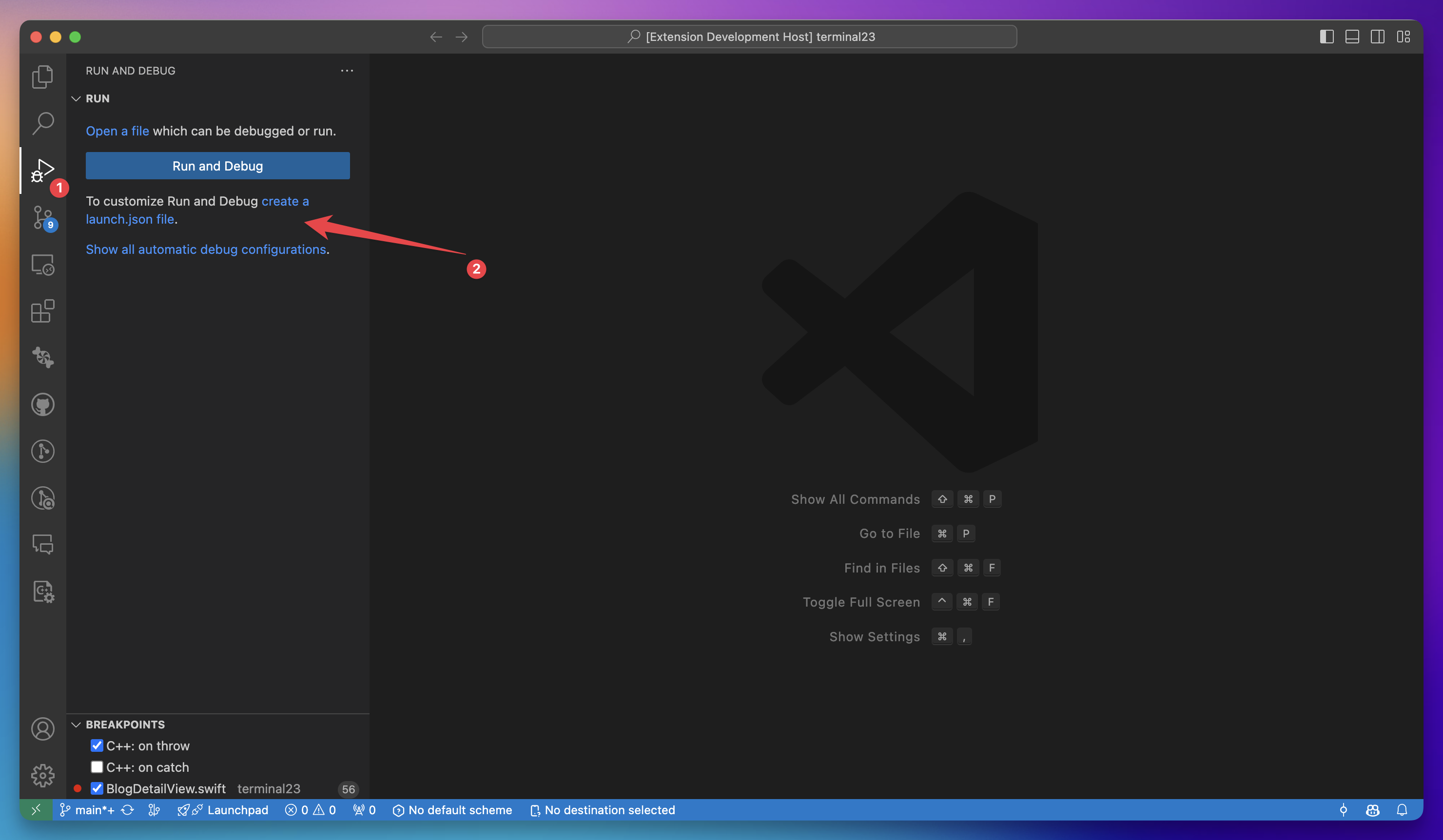Click the Launchpad rocket in the status bar
1443x840 pixels.
(185, 810)
